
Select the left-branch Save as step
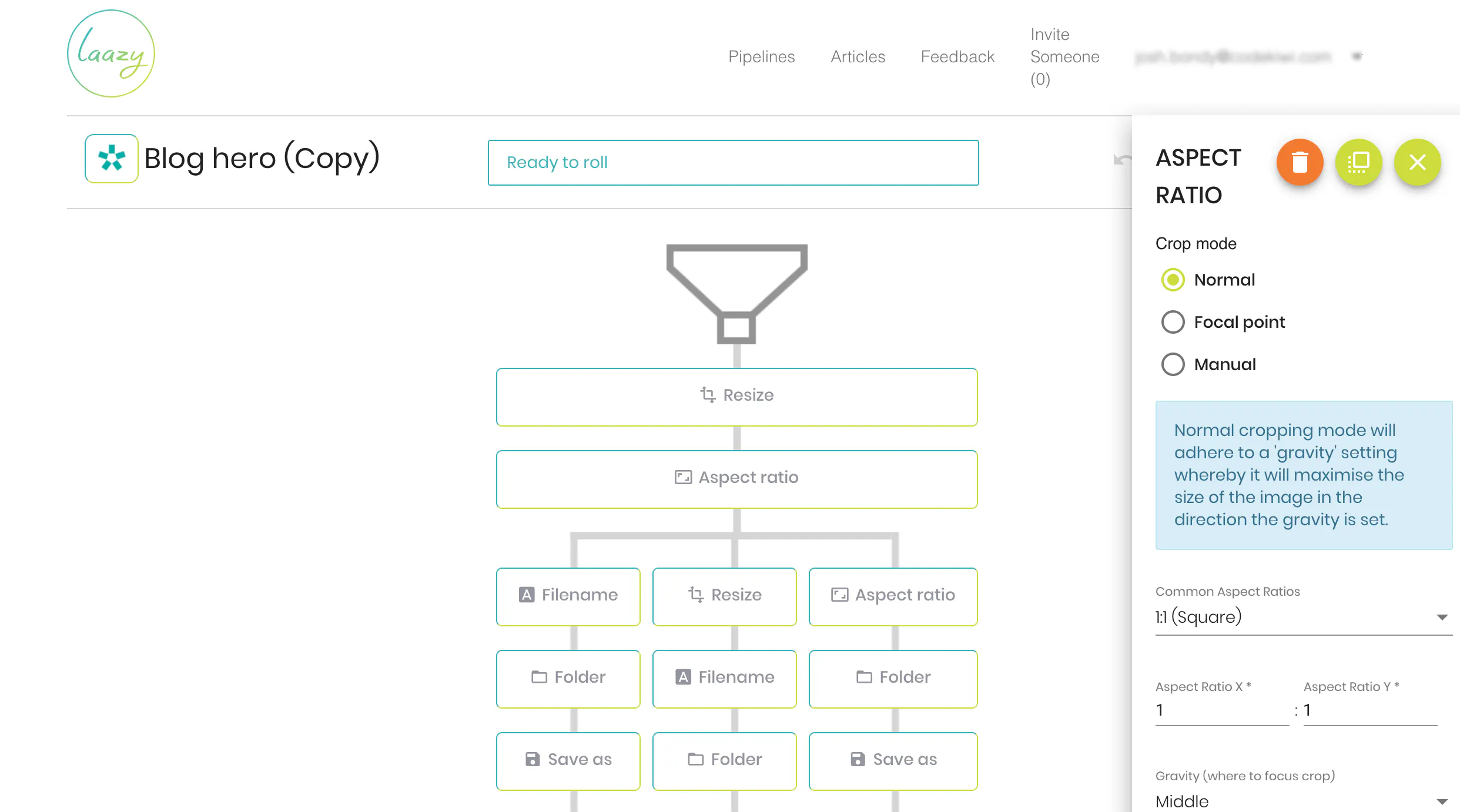(x=568, y=761)
